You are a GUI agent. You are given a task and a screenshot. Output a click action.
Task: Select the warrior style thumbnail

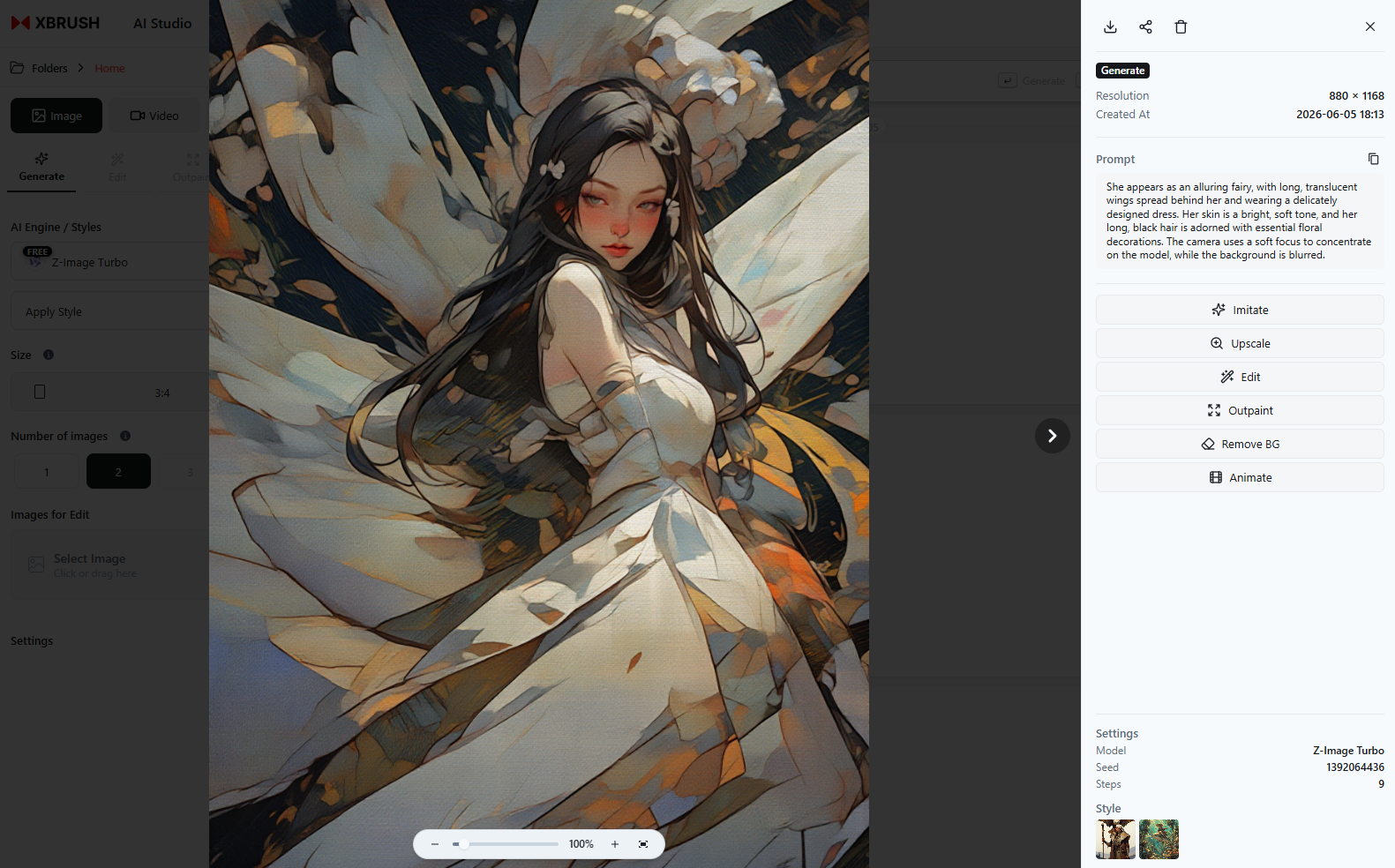coord(1115,839)
